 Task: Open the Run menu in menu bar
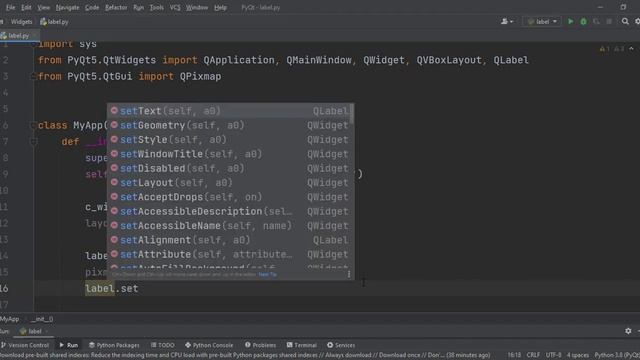point(138,7)
